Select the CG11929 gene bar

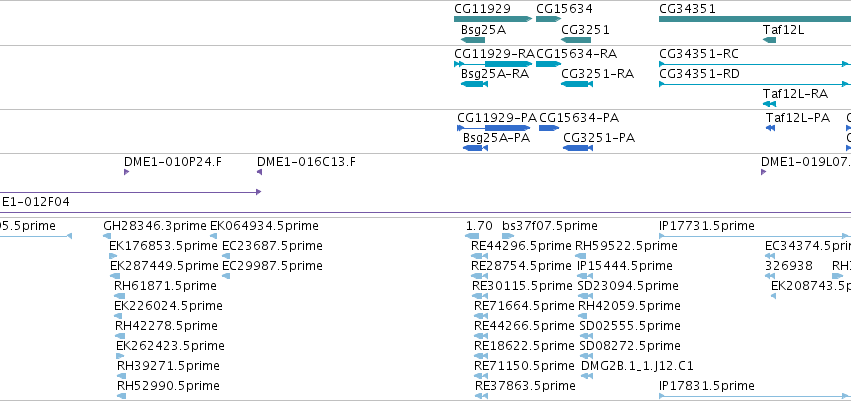pos(493,19)
